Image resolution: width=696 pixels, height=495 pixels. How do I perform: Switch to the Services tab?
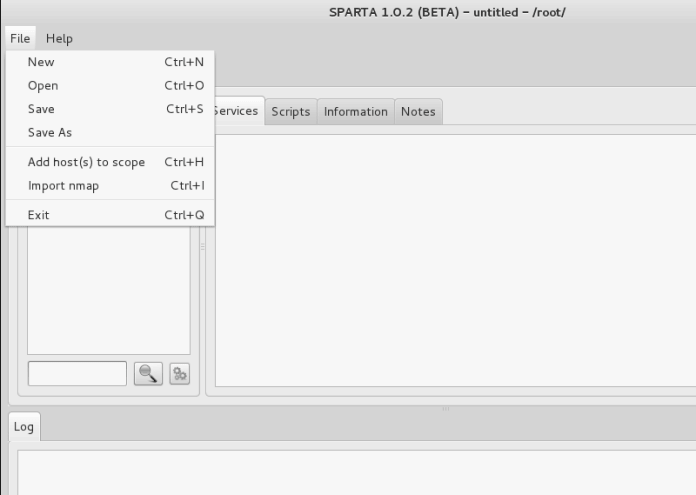coord(238,111)
